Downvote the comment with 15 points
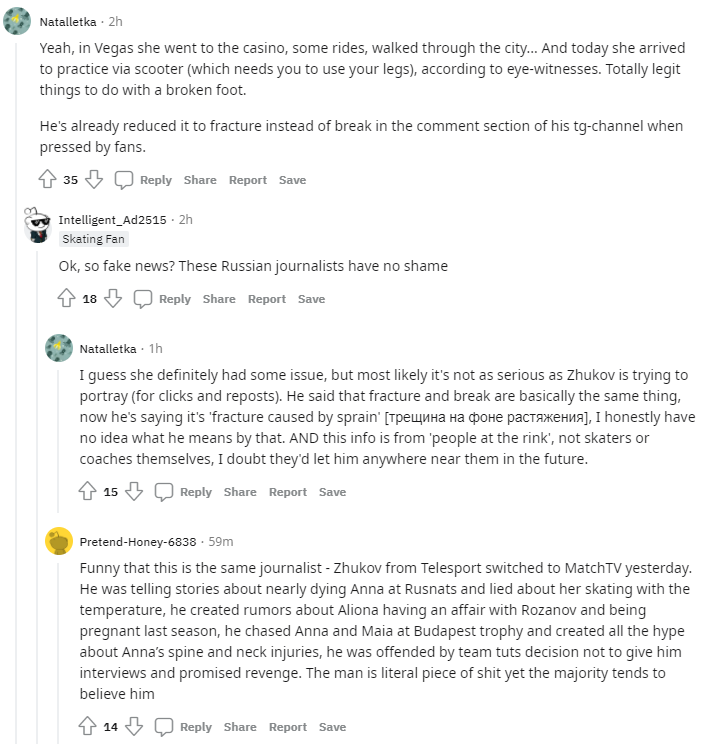723x744 pixels. point(134,492)
